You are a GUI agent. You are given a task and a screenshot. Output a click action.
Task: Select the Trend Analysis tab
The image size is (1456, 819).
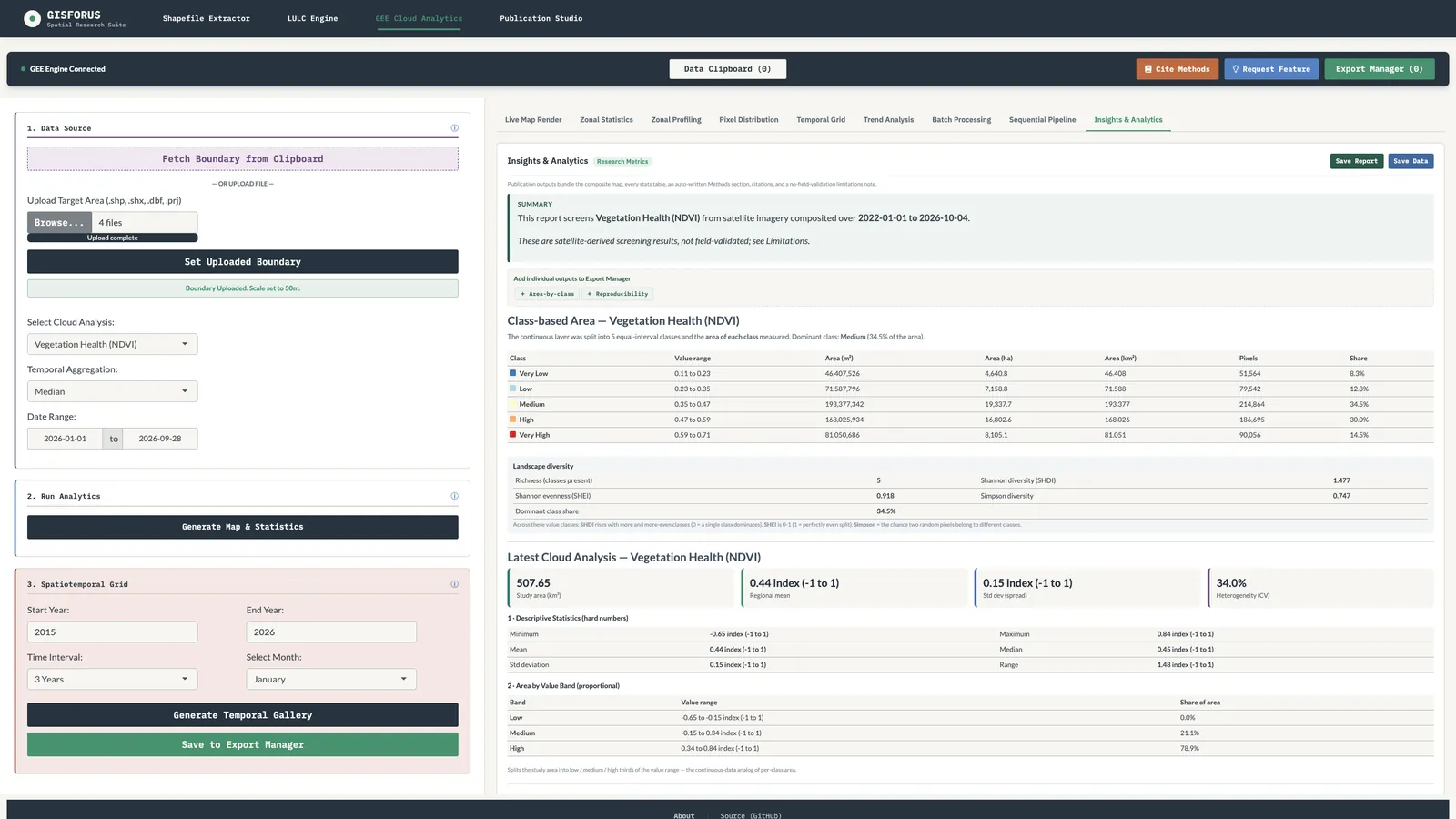888,120
